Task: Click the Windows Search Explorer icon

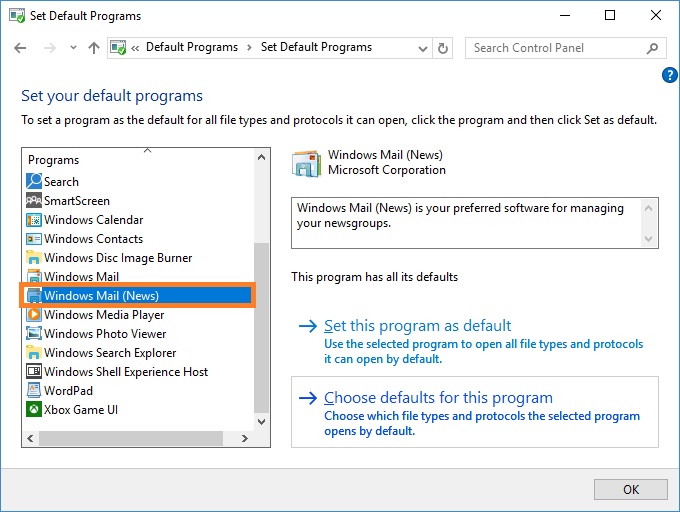Action: pyautogui.click(x=34, y=352)
